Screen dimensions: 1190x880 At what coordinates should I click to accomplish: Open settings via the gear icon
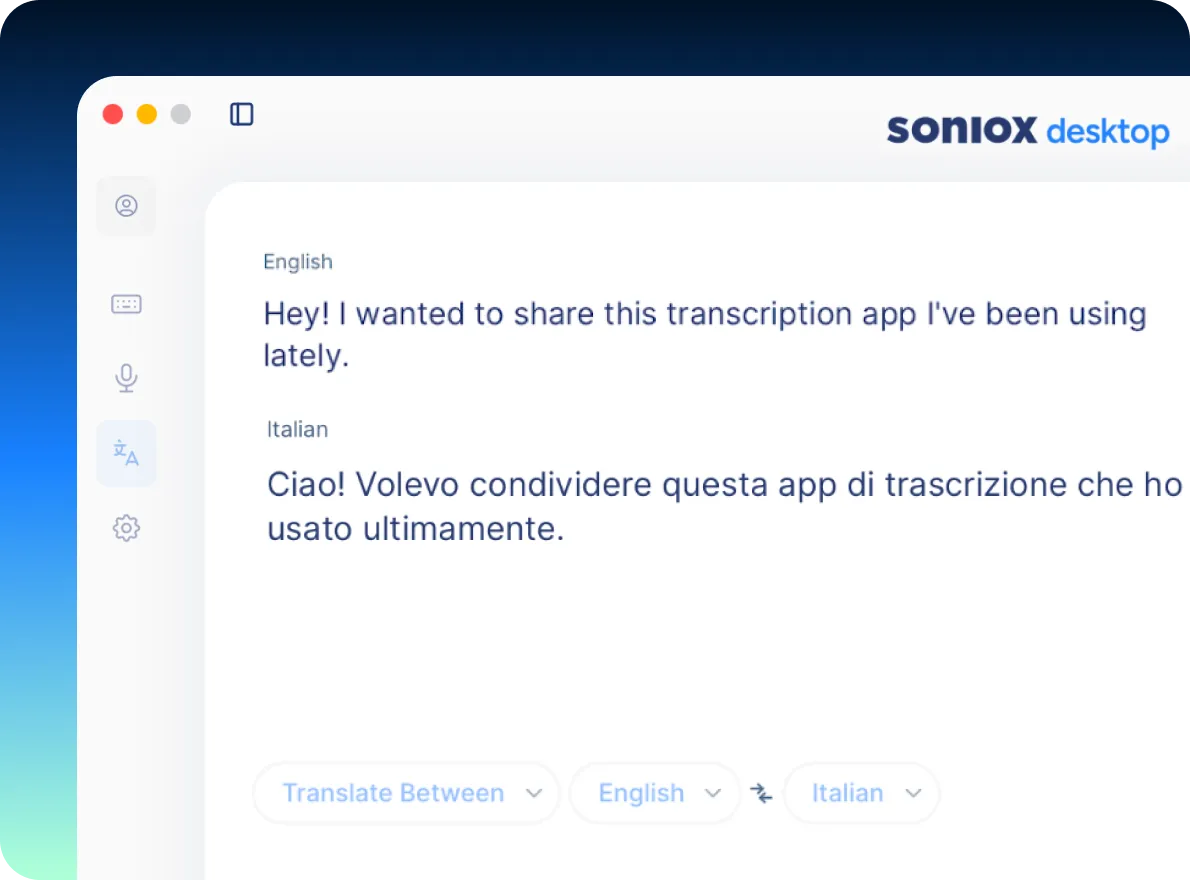(126, 528)
